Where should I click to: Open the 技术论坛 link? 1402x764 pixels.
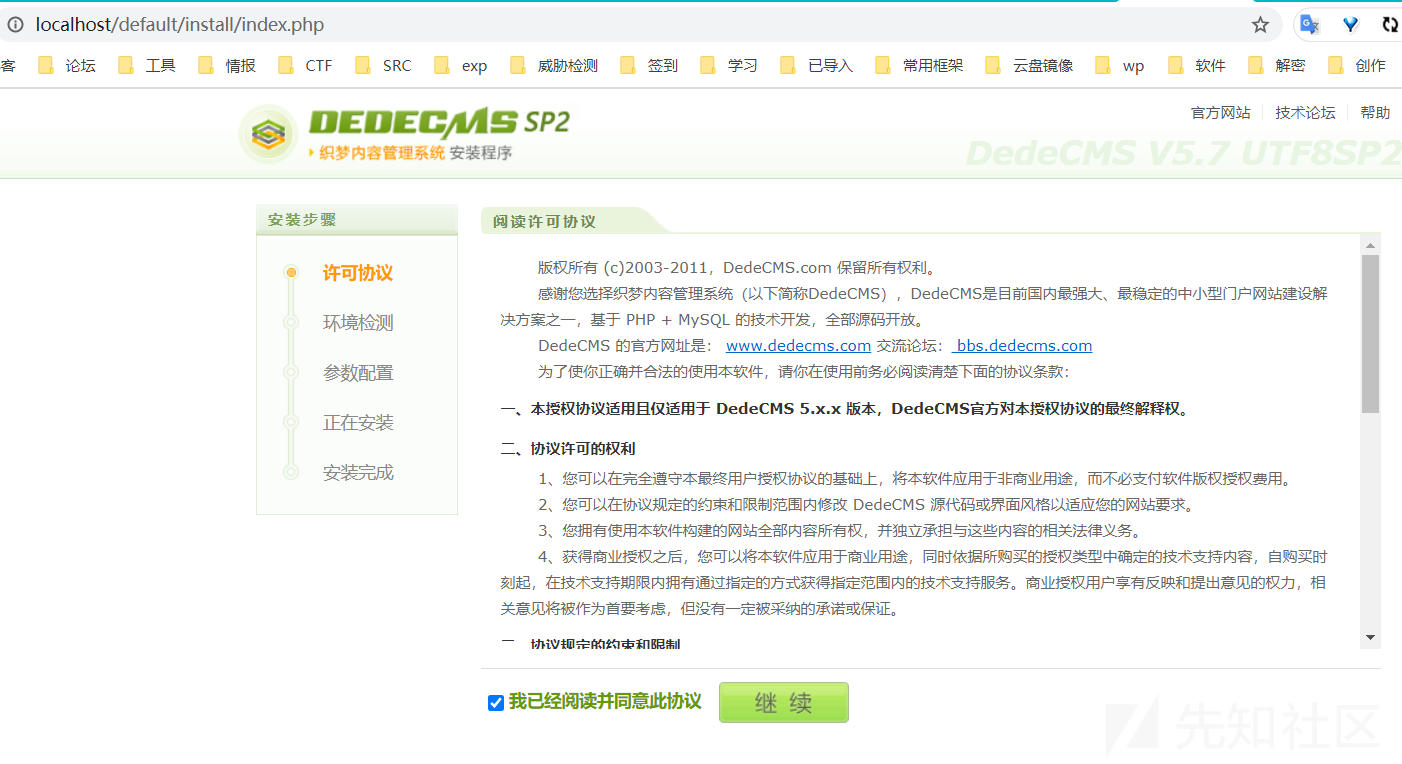click(x=1305, y=112)
